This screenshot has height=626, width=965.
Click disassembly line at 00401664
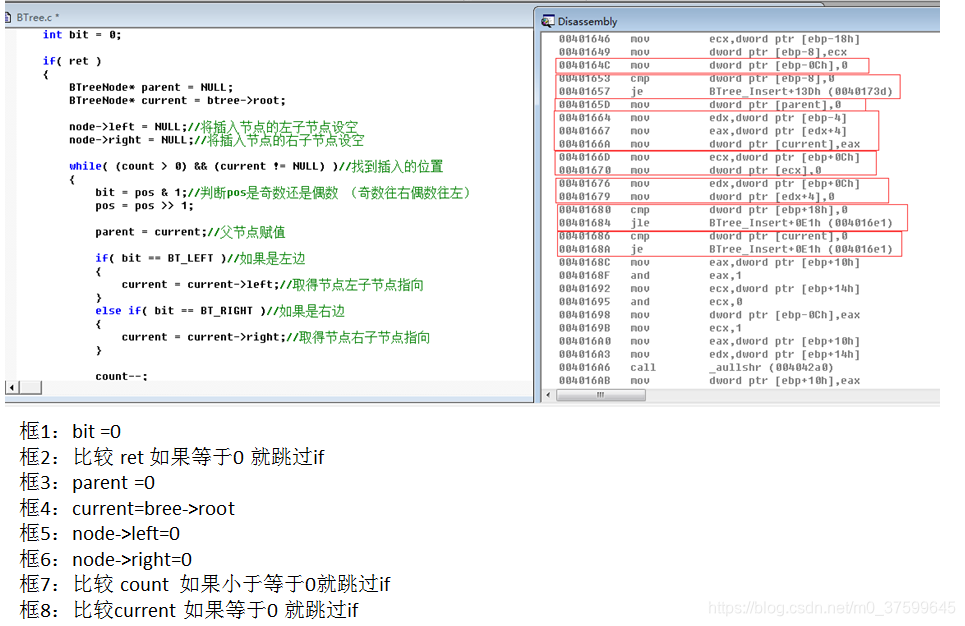703,118
